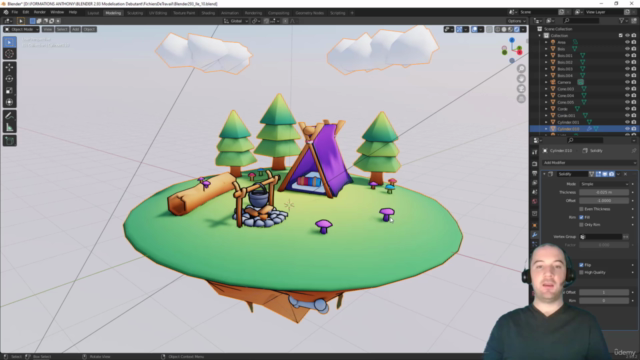Select the Move tool
Image resolution: width=640 pixels, height=360 pixels.
pyautogui.click(x=9, y=67)
